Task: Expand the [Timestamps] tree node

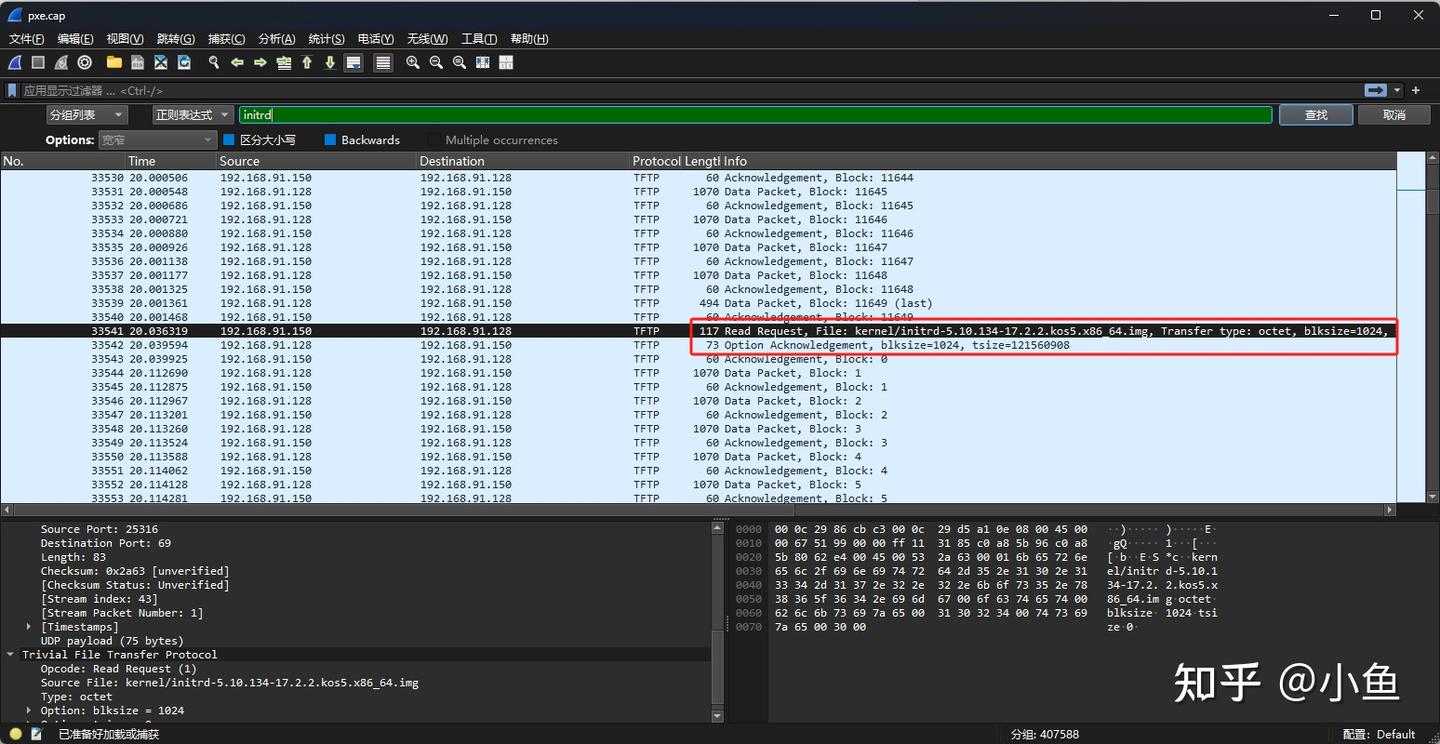Action: [x=29, y=627]
